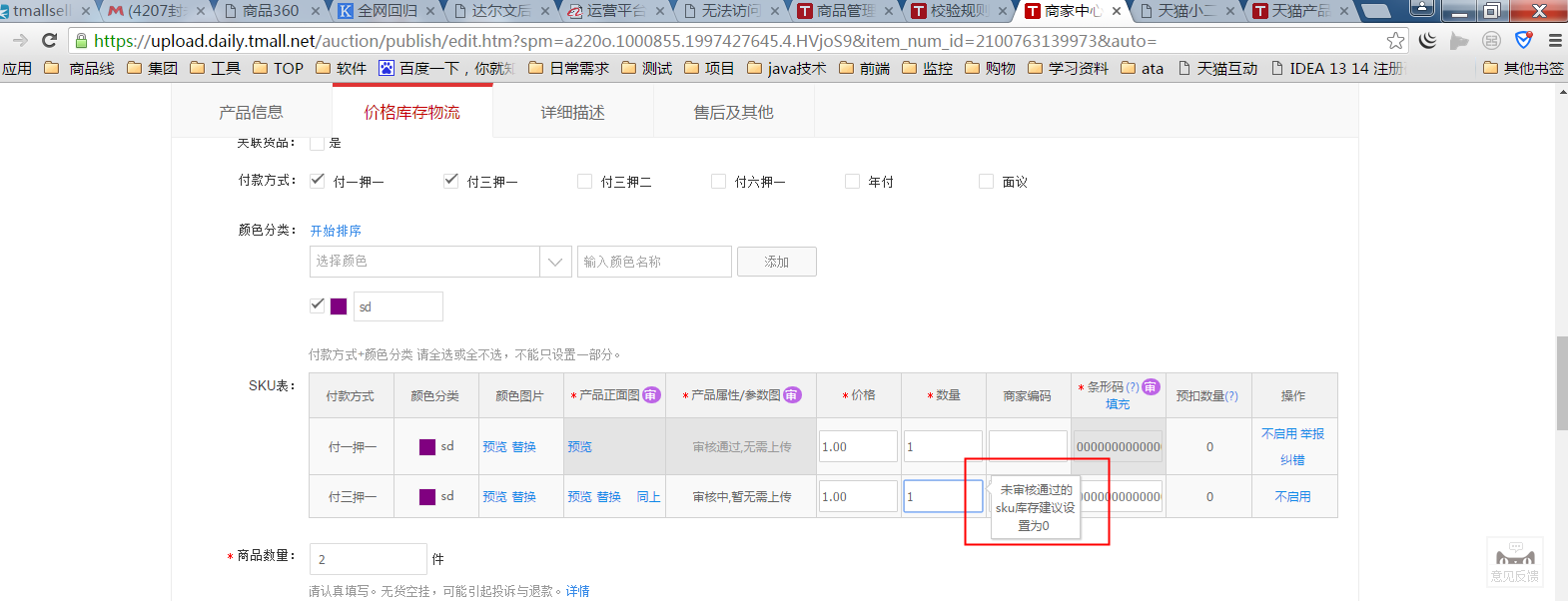Switch to the 商品管理 browser tab

[x=846, y=11]
